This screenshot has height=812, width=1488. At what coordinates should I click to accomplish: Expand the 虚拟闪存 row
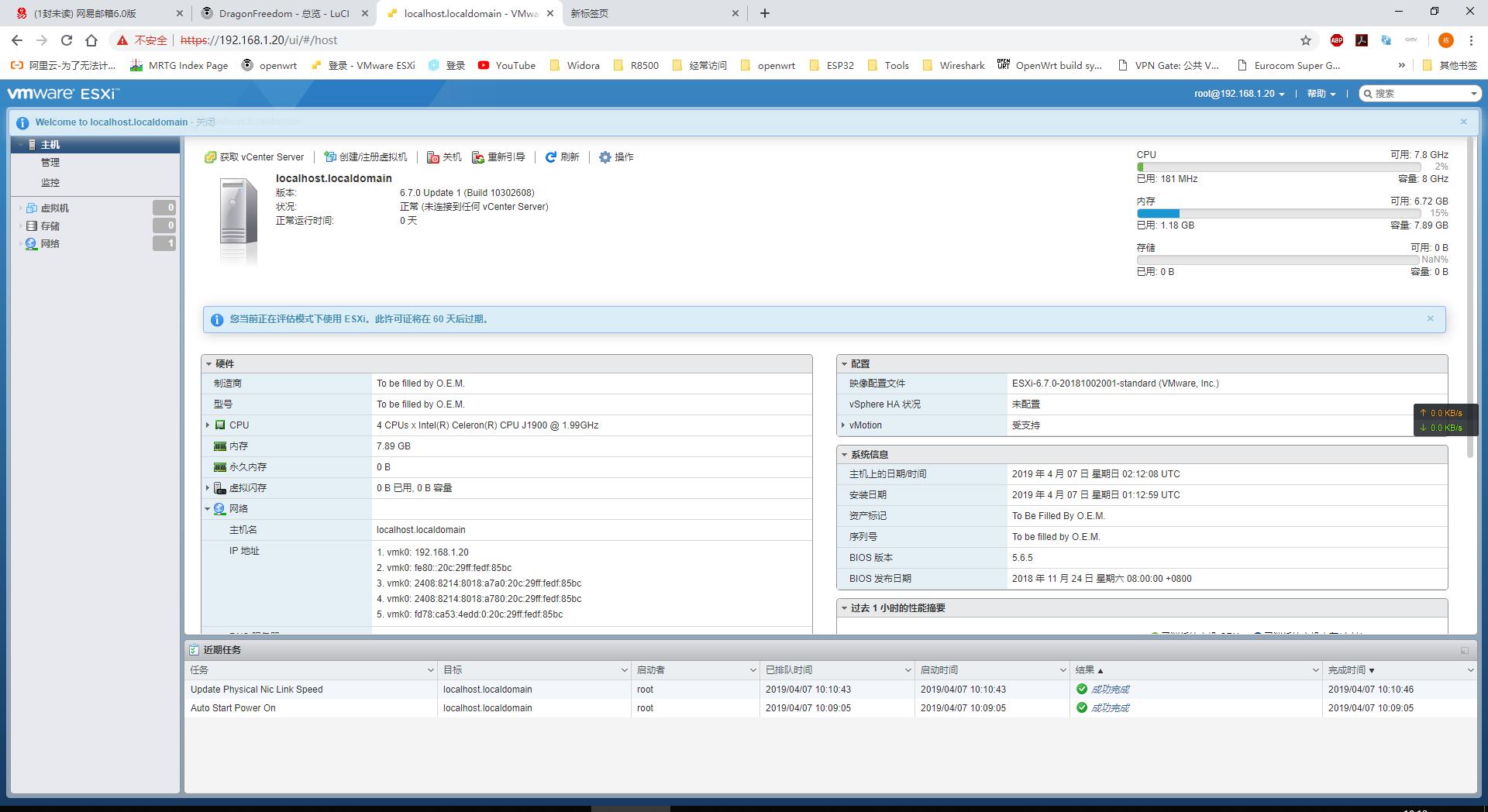[x=208, y=488]
